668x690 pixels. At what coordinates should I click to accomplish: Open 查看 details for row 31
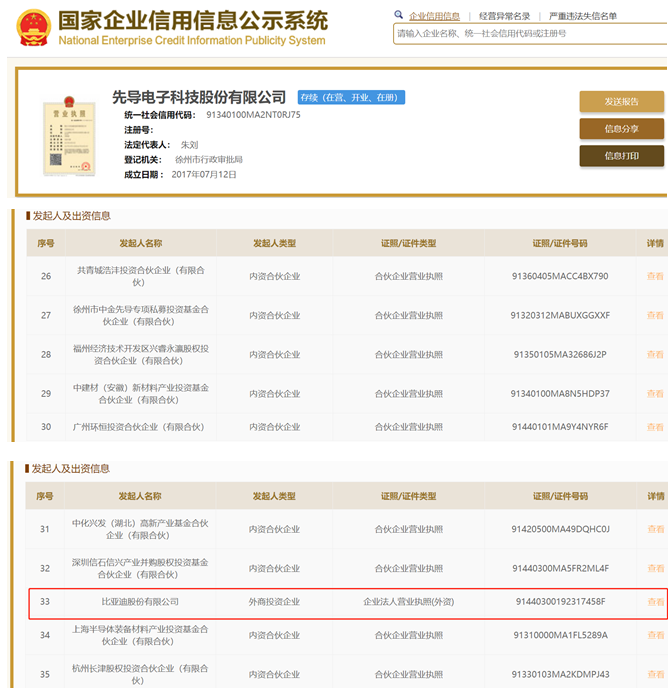pos(655,529)
